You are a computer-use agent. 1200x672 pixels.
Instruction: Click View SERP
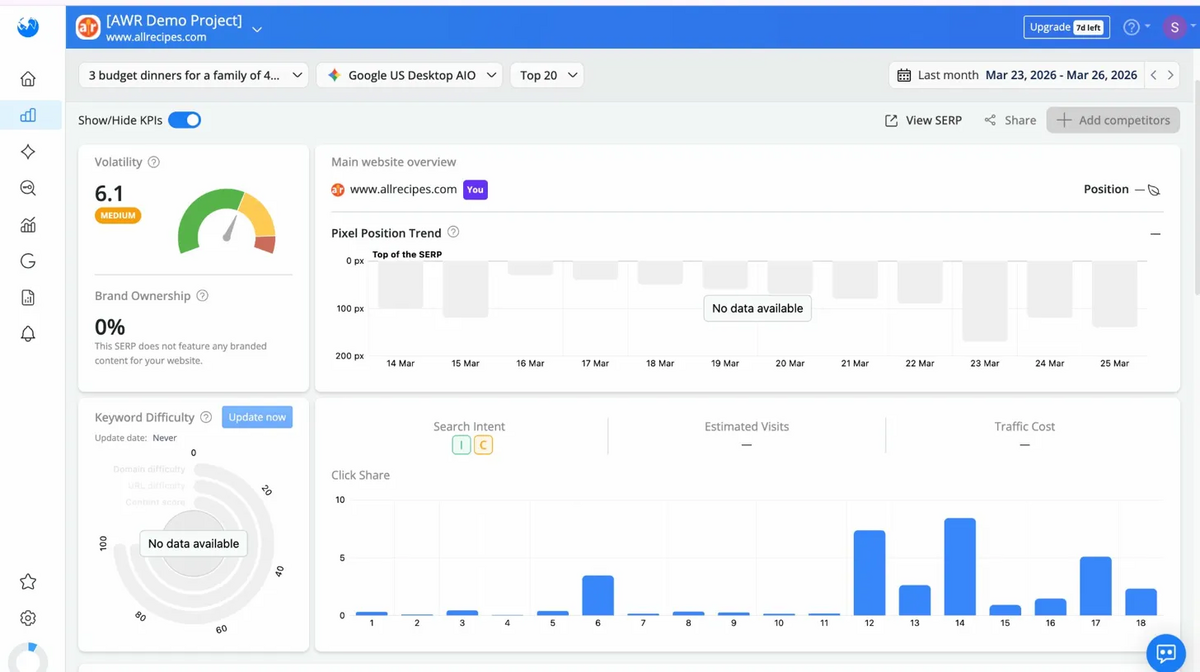pyautogui.click(x=923, y=120)
